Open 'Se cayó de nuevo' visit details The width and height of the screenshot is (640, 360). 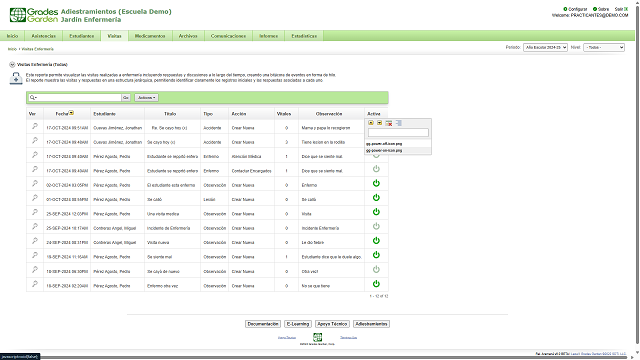35,270
